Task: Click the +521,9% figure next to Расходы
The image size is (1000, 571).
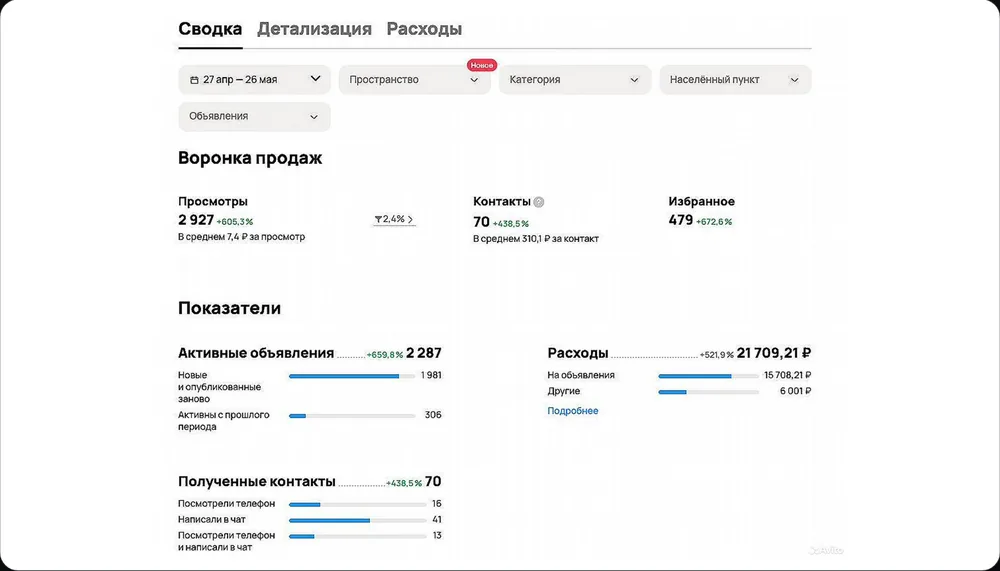Action: coord(717,355)
